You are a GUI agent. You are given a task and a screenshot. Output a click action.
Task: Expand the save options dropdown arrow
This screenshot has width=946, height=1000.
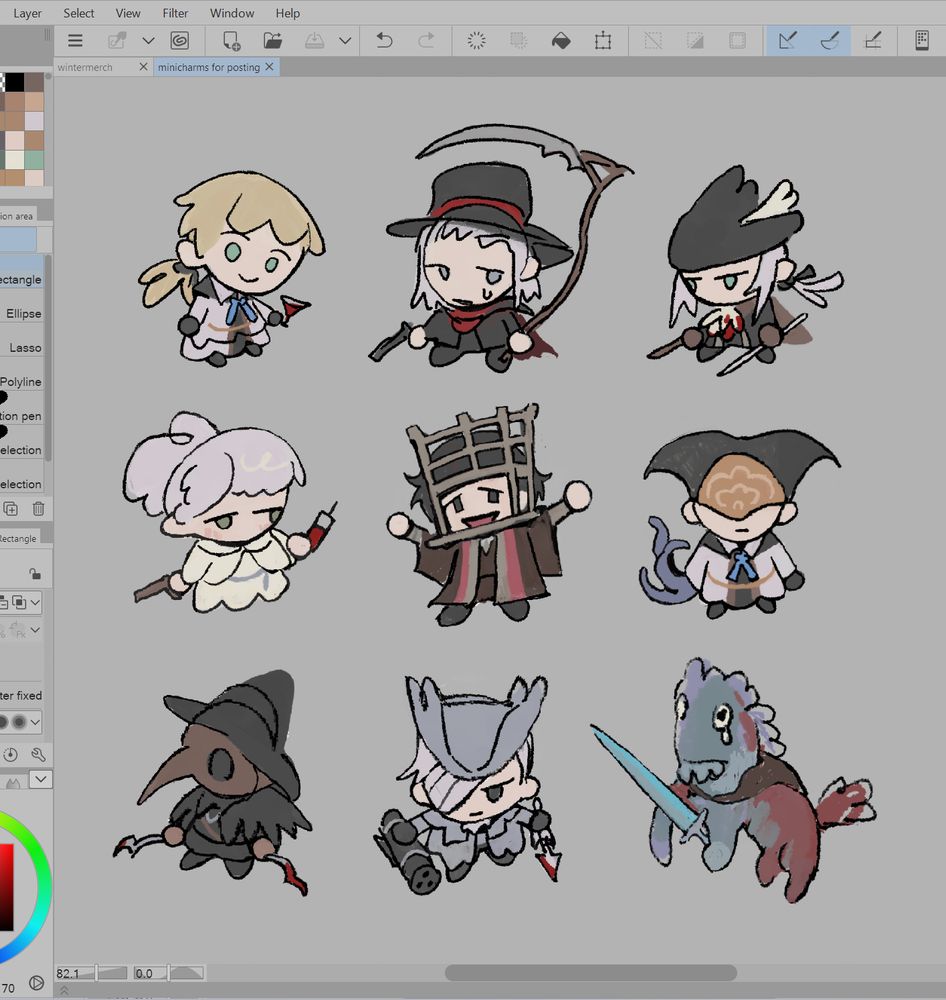[345, 41]
